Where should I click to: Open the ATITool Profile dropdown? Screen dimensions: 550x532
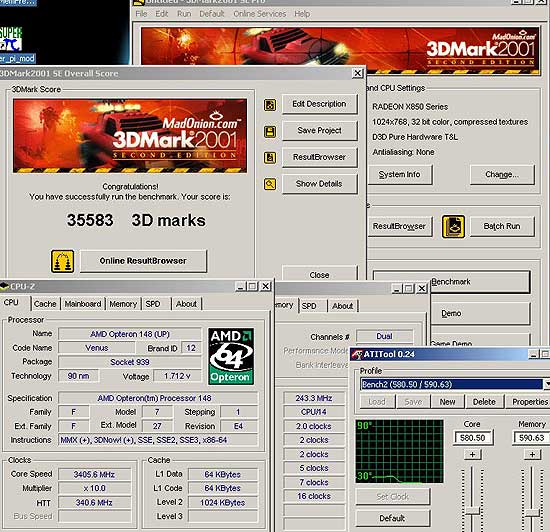[546, 384]
